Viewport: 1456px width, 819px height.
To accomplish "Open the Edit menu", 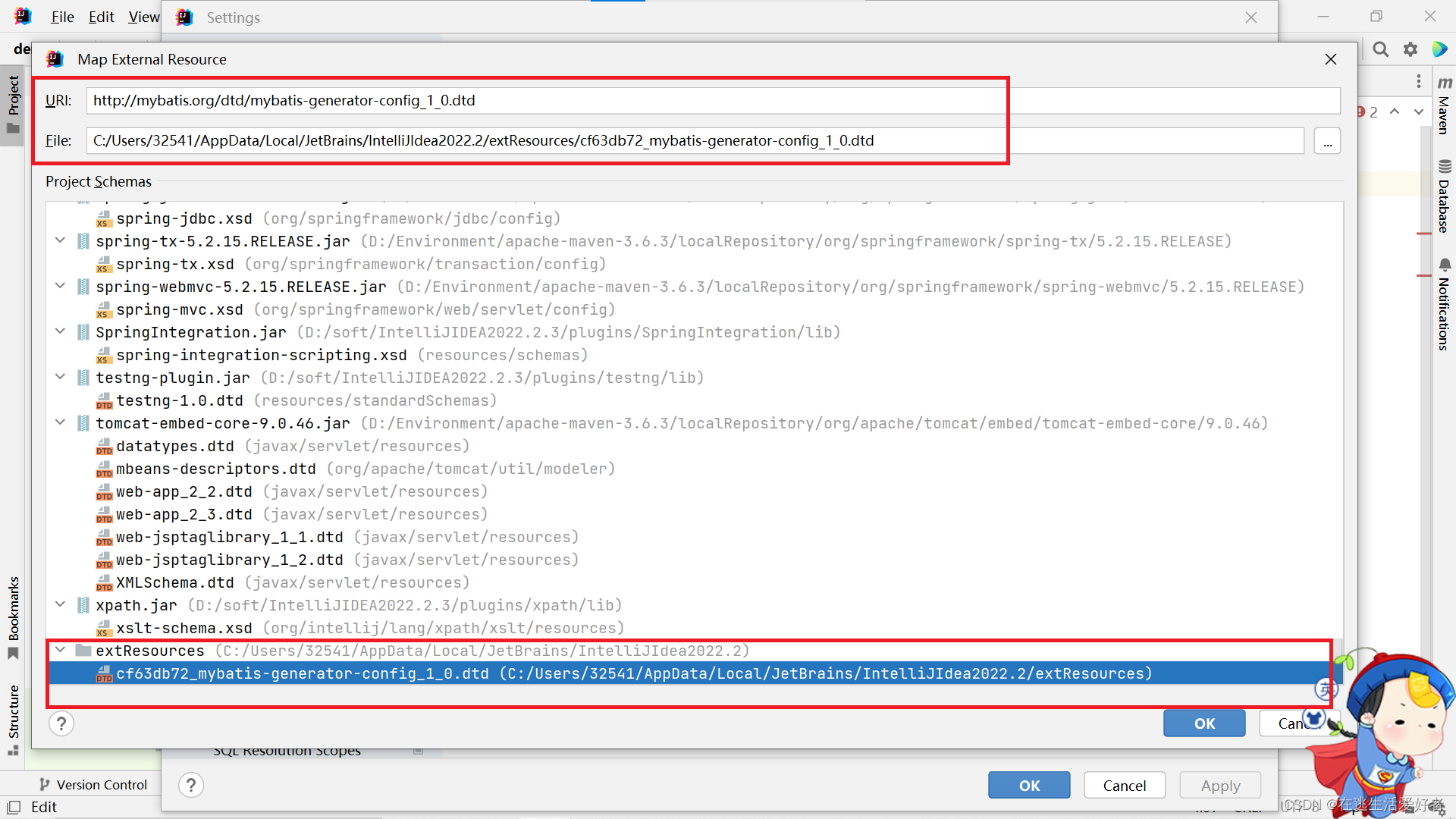I will click(101, 17).
